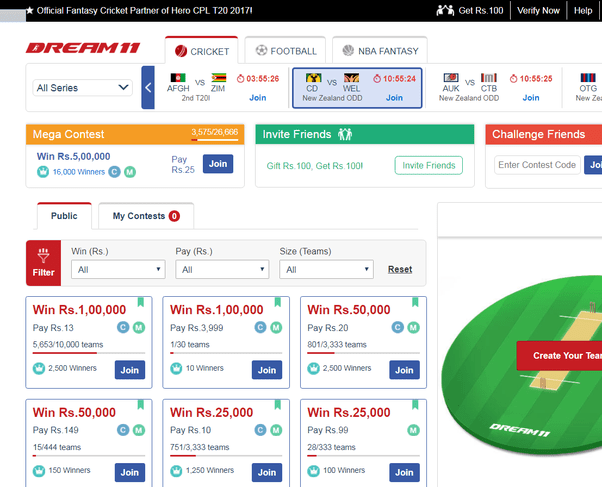602x487 pixels.
Task: Click the C badge on Pay Rs.13 contest
Action: 123,328
